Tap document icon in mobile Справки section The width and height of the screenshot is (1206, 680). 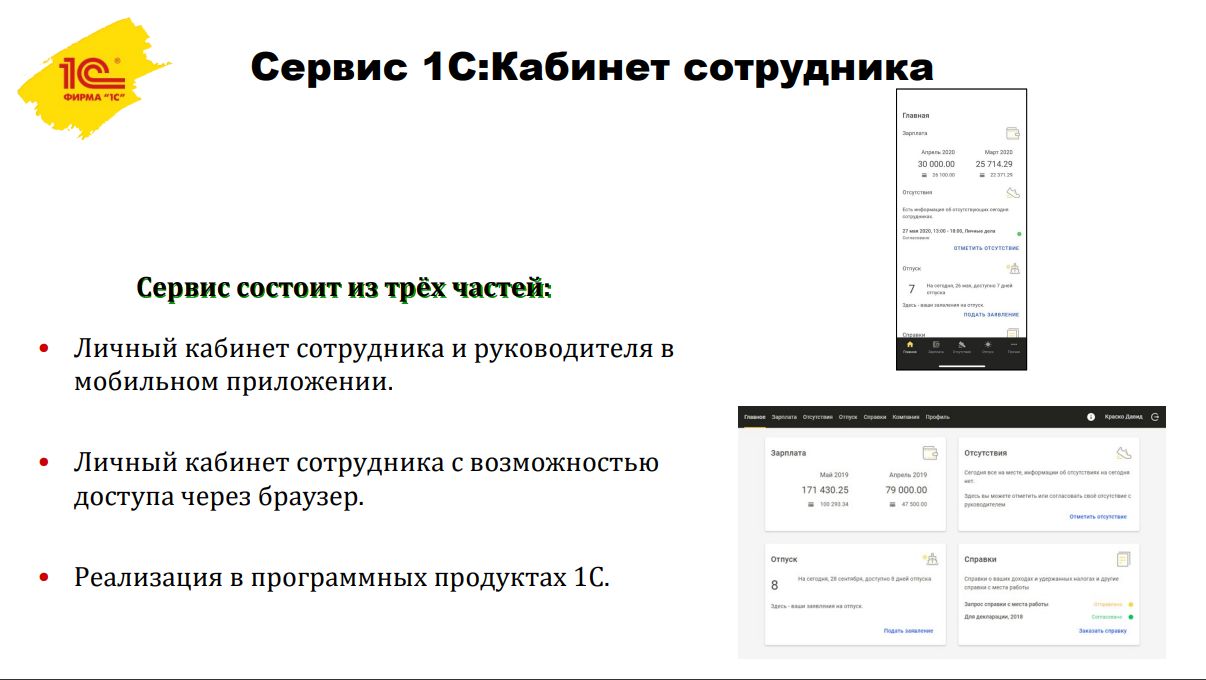coord(1012,335)
